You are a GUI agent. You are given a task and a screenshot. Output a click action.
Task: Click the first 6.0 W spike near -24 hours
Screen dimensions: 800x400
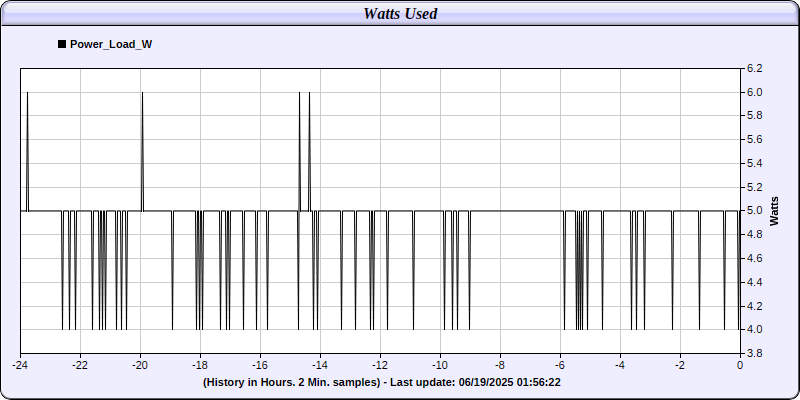click(x=28, y=152)
